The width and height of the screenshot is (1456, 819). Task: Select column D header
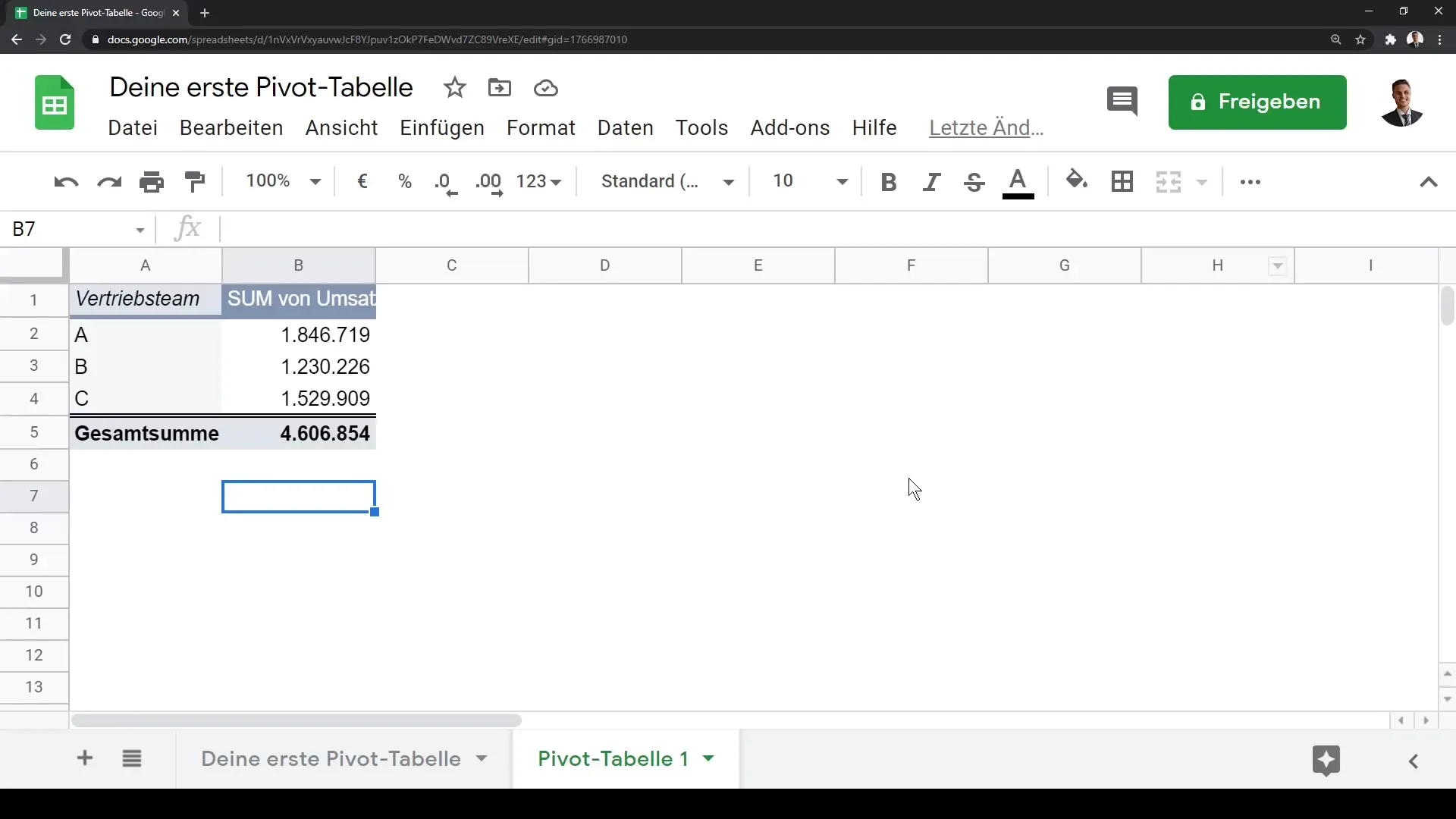(604, 265)
